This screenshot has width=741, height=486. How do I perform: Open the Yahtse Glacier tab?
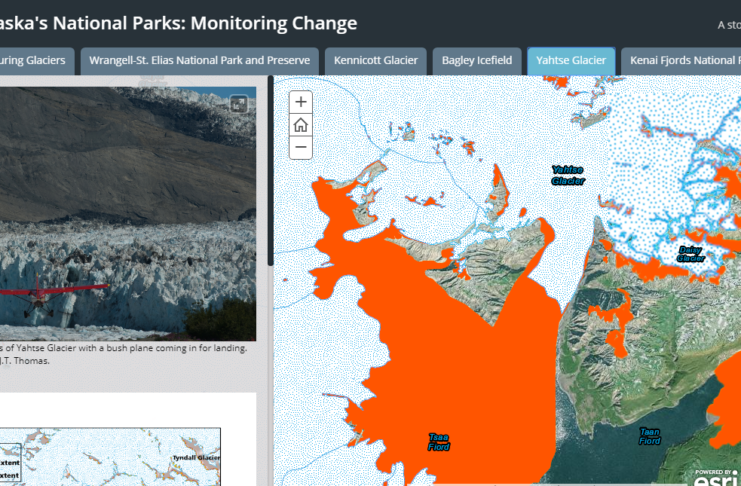(x=570, y=61)
